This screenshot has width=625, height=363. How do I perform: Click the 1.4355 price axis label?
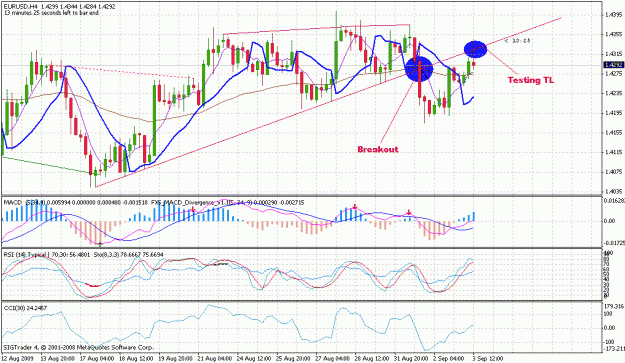pos(613,34)
